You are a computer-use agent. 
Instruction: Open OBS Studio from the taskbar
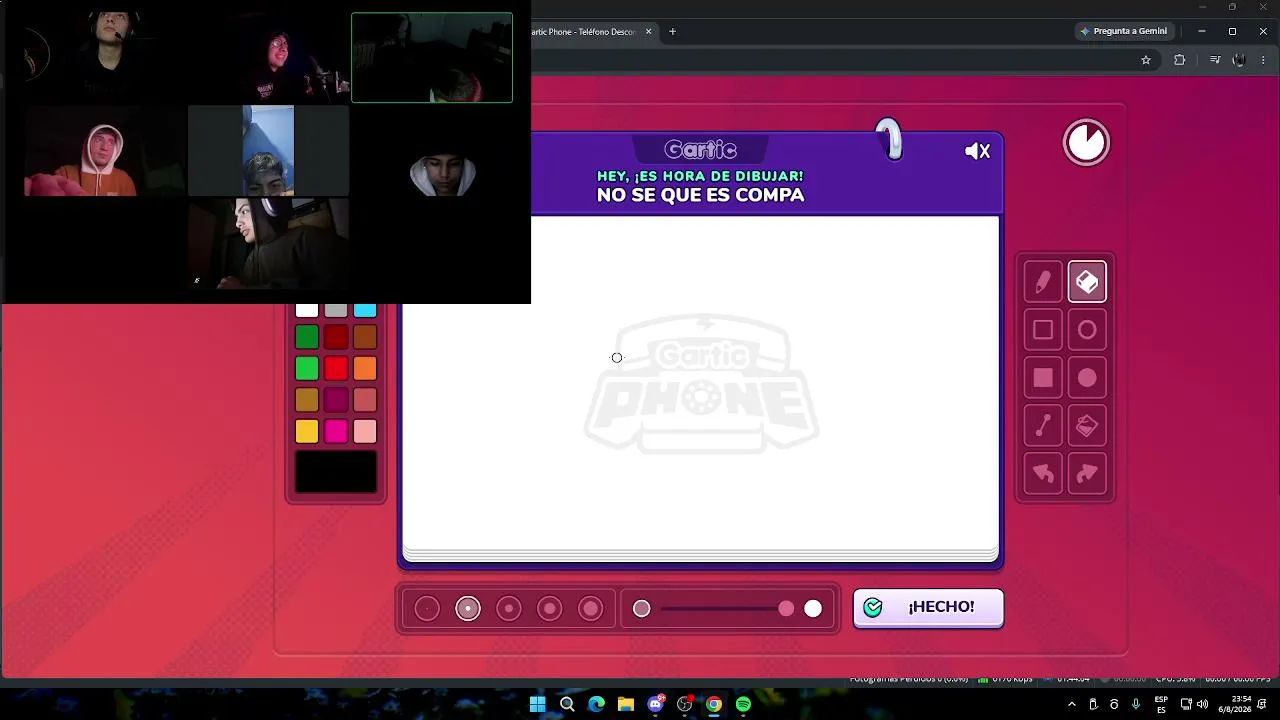pyautogui.click(x=685, y=704)
